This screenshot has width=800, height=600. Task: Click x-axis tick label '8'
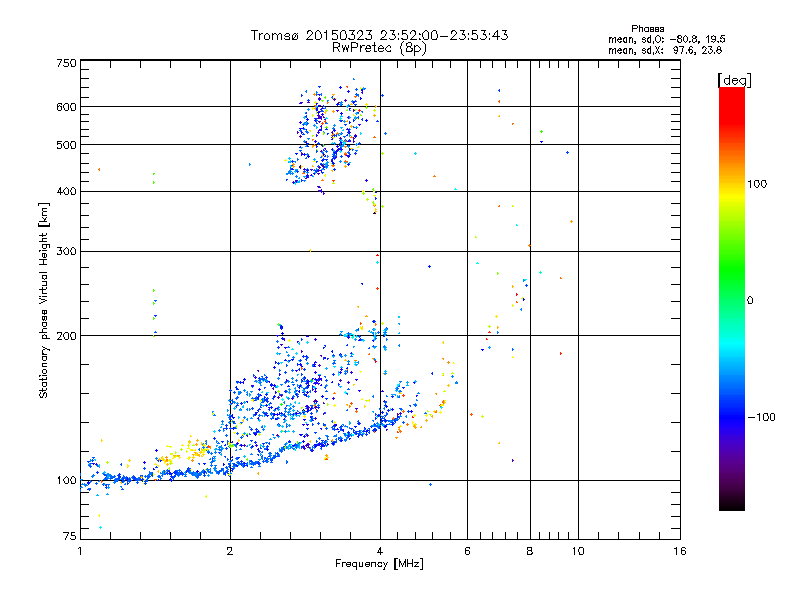pos(530,551)
